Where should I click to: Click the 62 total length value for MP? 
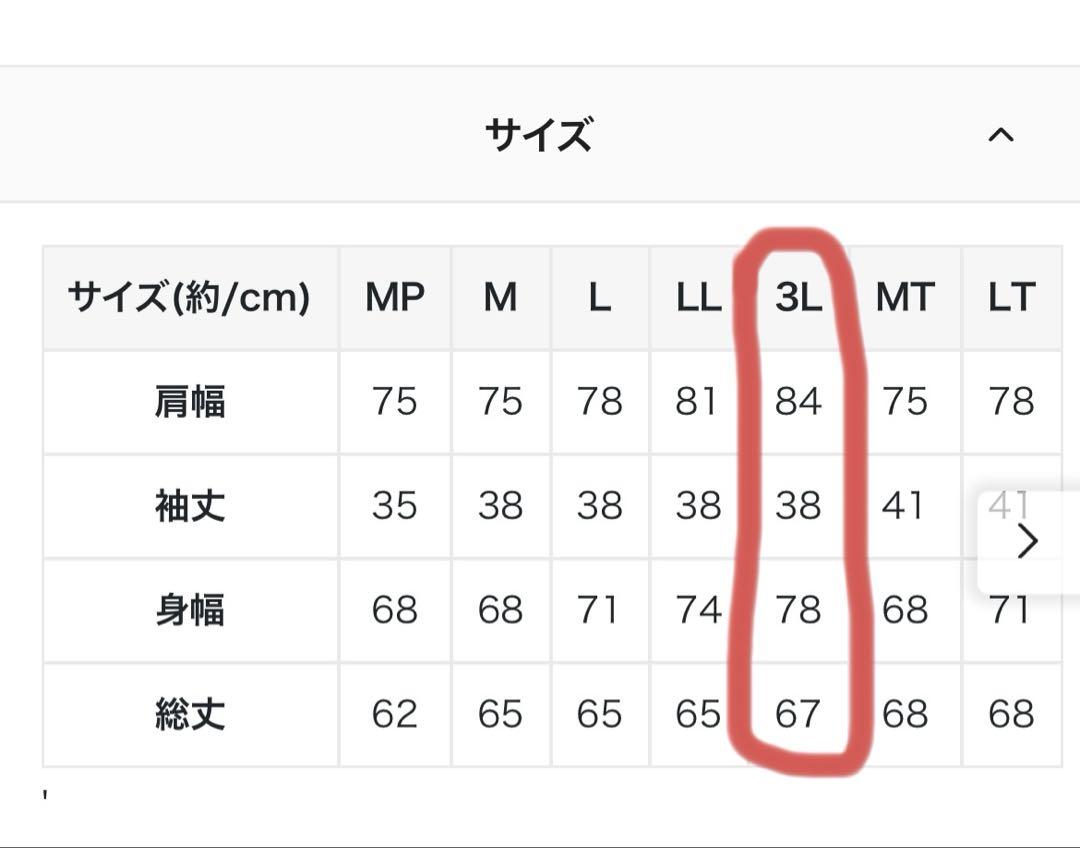395,715
